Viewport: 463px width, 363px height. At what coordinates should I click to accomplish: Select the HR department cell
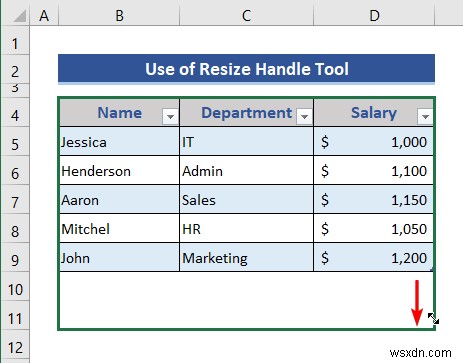coord(246,228)
